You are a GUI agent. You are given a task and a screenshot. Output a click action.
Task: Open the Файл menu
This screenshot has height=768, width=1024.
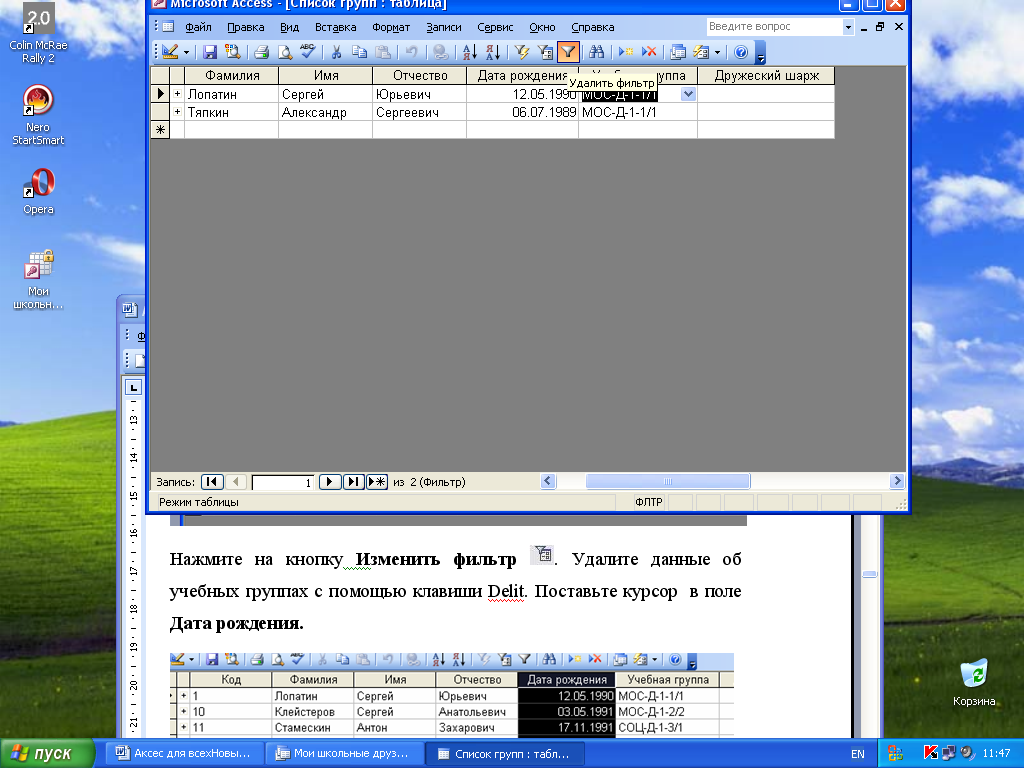tap(198, 27)
